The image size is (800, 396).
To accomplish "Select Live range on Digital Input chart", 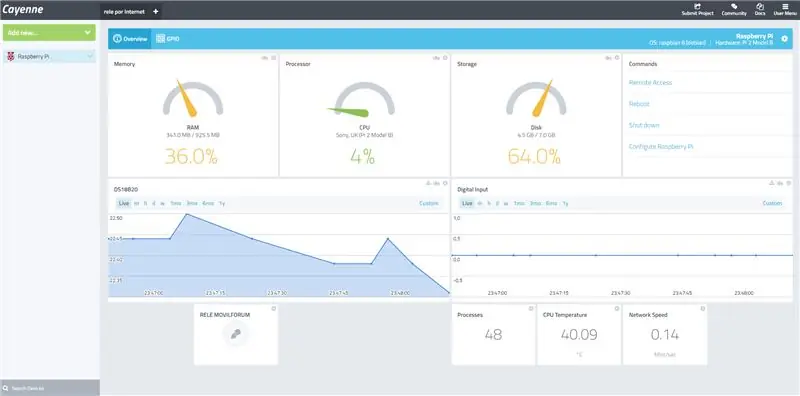I will tap(467, 203).
